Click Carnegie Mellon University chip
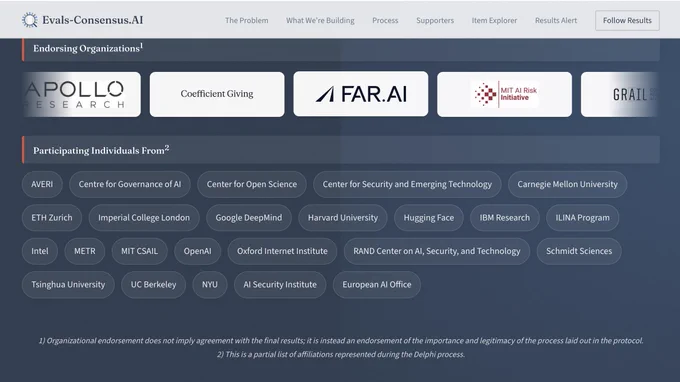The width and height of the screenshot is (680, 382). point(567,184)
